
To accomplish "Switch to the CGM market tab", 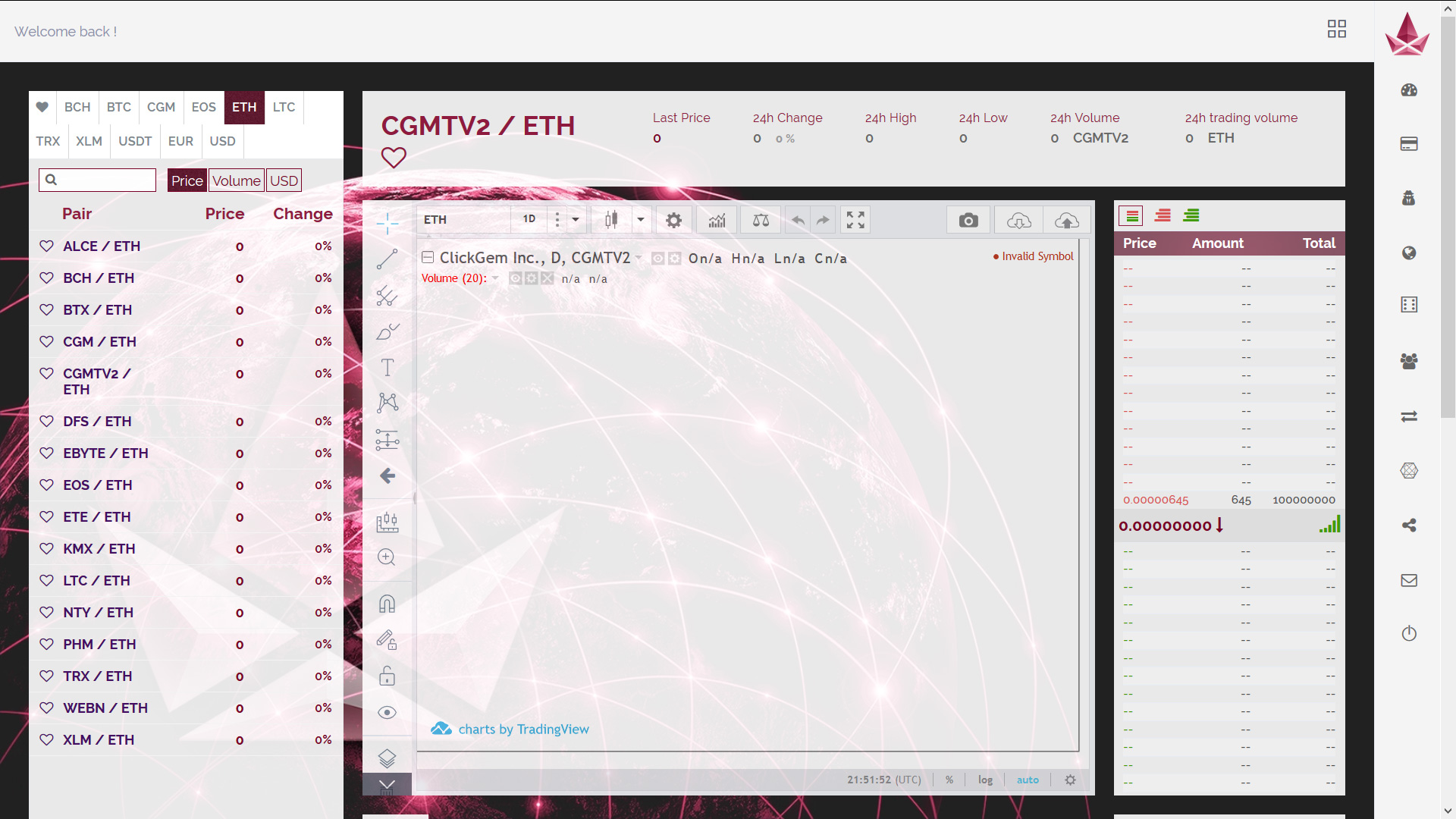I will pos(161,107).
